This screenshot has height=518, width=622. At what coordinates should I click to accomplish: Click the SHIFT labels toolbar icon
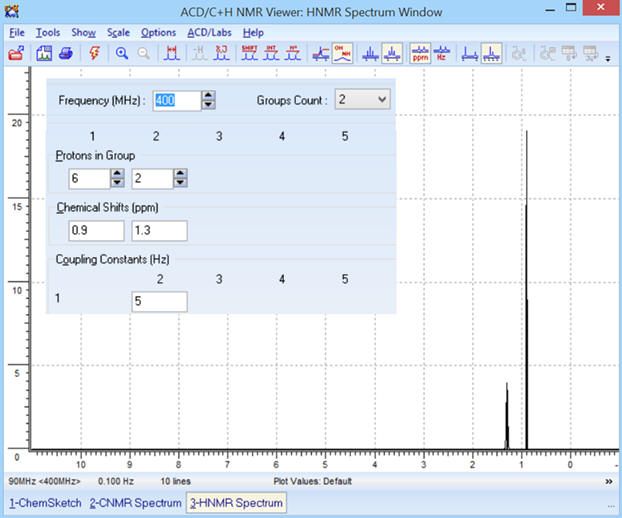[250, 53]
